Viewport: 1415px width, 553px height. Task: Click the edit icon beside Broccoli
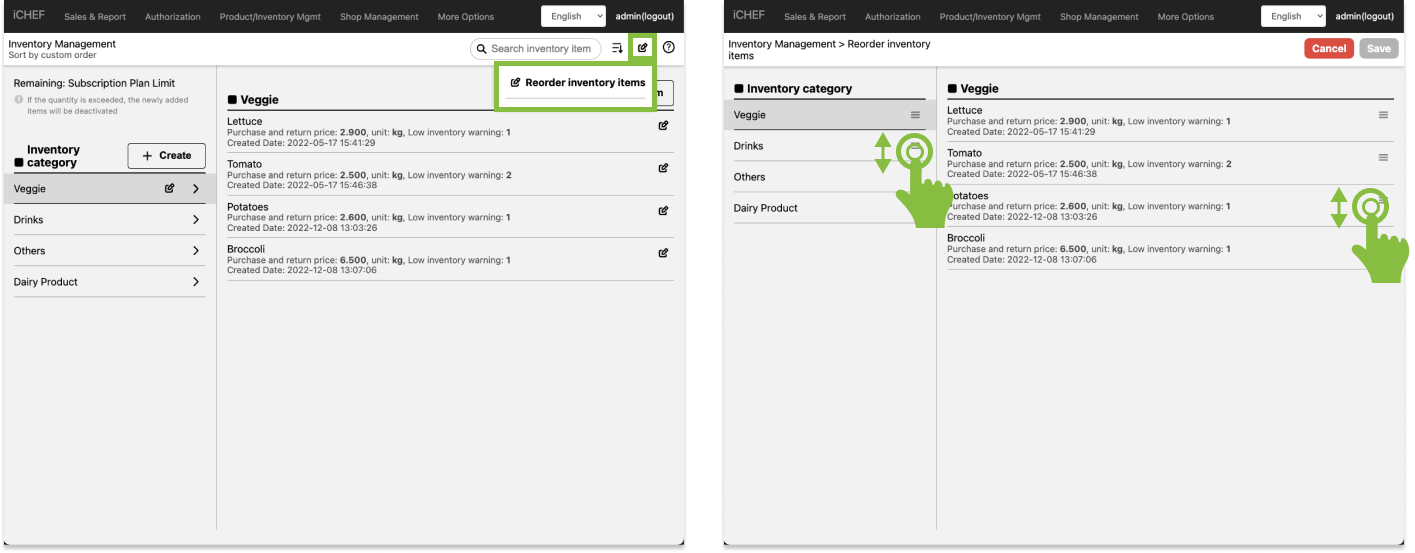pos(663,253)
